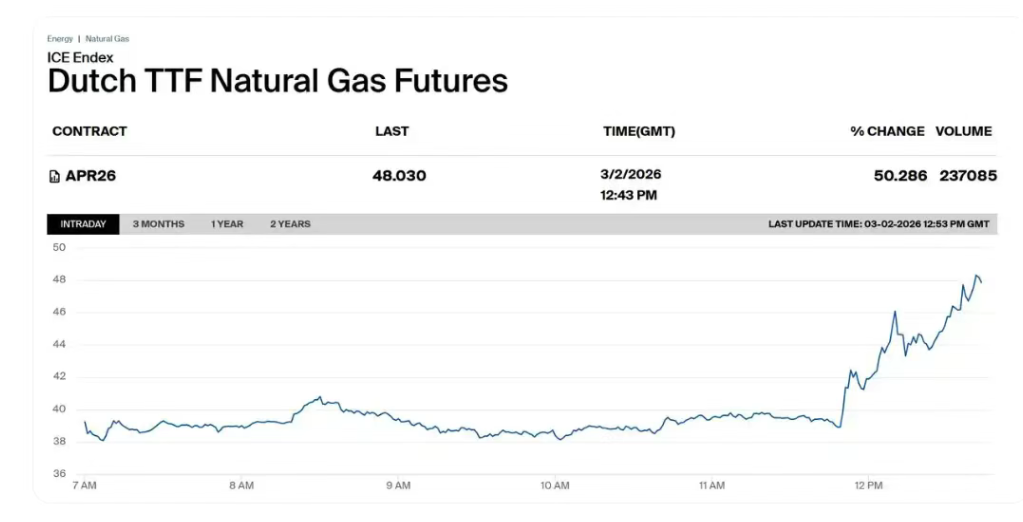Image resolution: width=1023 pixels, height=522 pixels.
Task: Click the document icon beside APR26
Action: click(55, 177)
